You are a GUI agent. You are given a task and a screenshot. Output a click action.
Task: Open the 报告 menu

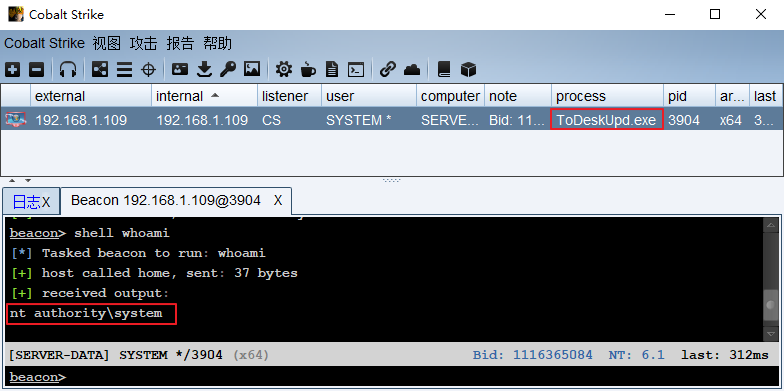pos(180,44)
